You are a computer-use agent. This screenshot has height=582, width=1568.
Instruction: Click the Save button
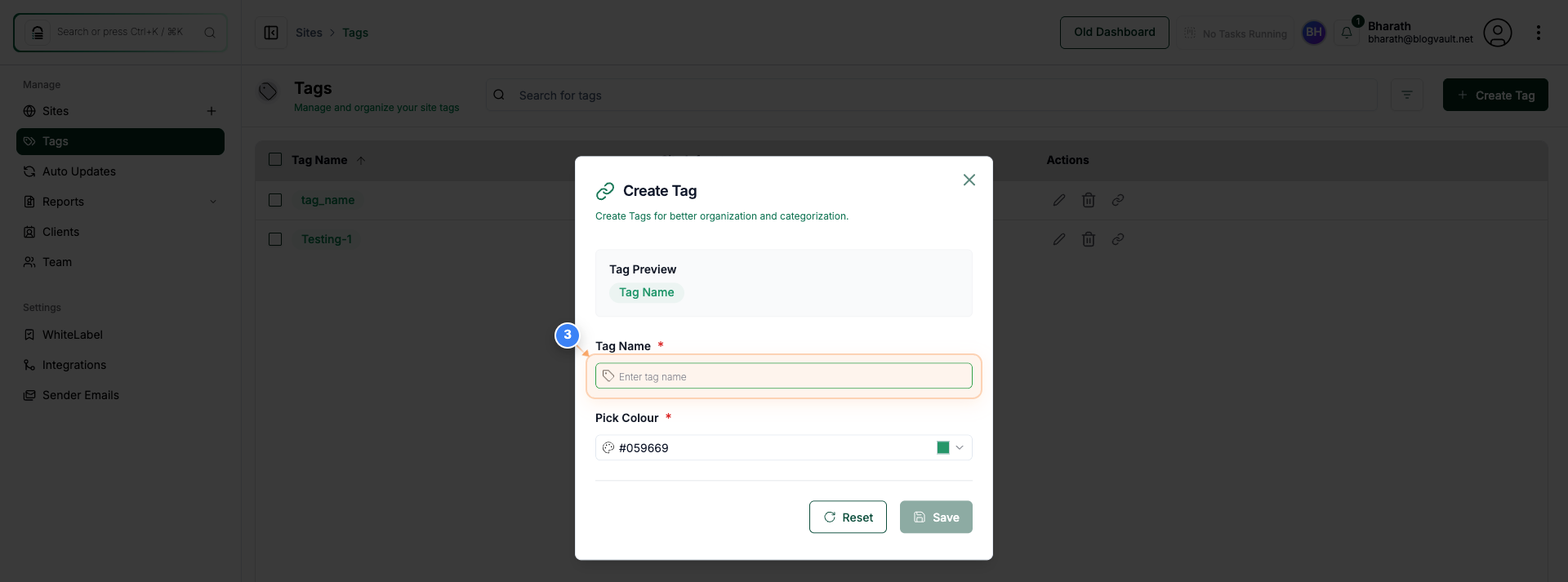[x=936, y=517]
